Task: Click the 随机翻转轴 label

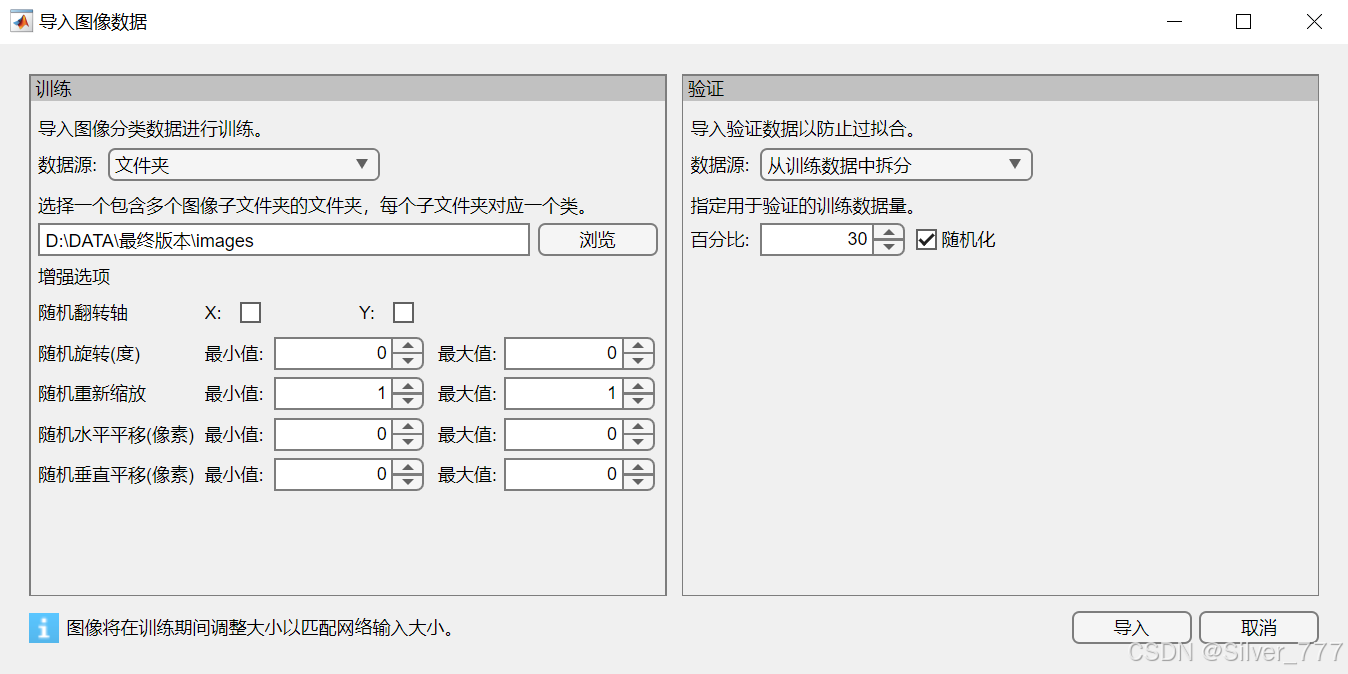Action: (x=83, y=313)
